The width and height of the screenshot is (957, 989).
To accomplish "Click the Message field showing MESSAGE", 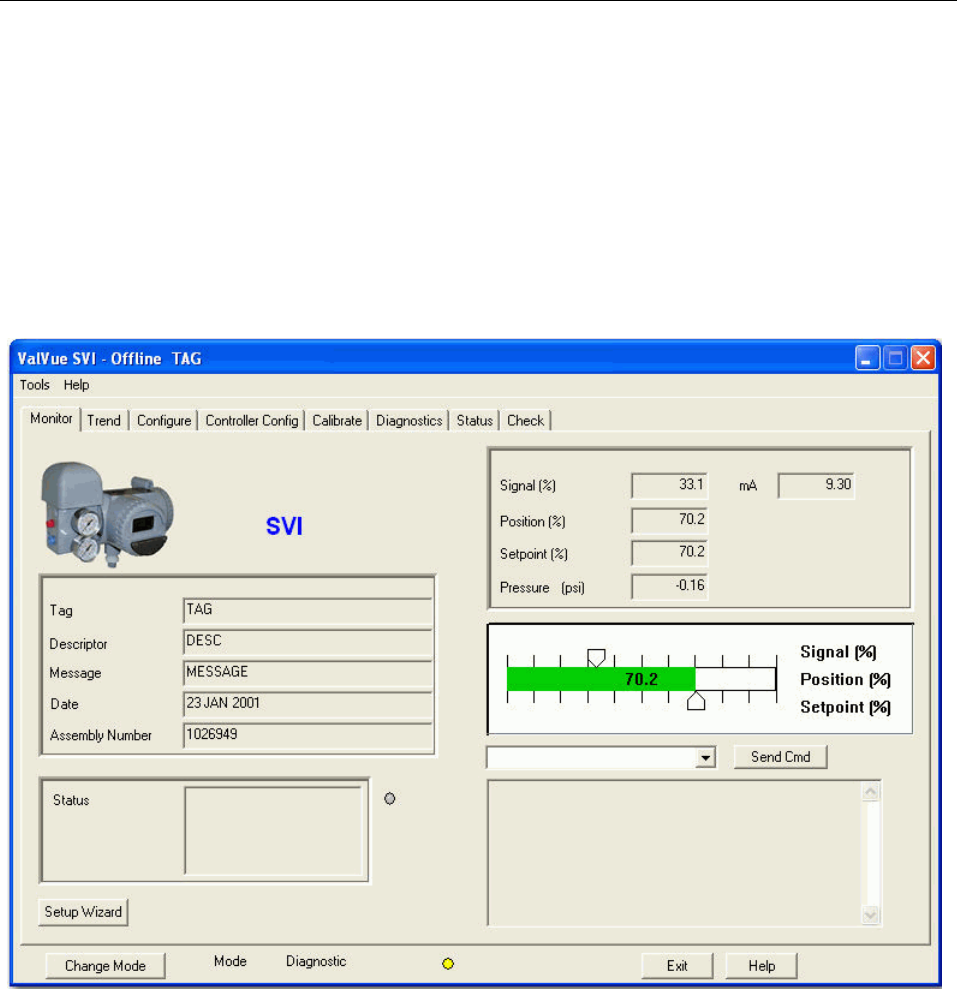I will pyautogui.click(x=308, y=673).
